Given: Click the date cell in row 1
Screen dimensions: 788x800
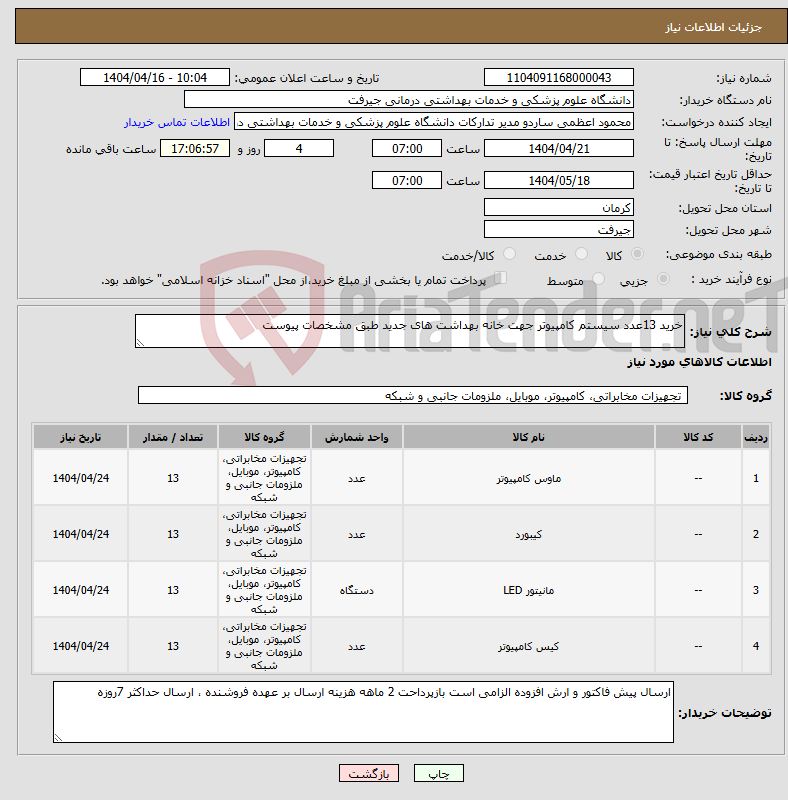Looking at the screenshot, I should click(x=81, y=478).
